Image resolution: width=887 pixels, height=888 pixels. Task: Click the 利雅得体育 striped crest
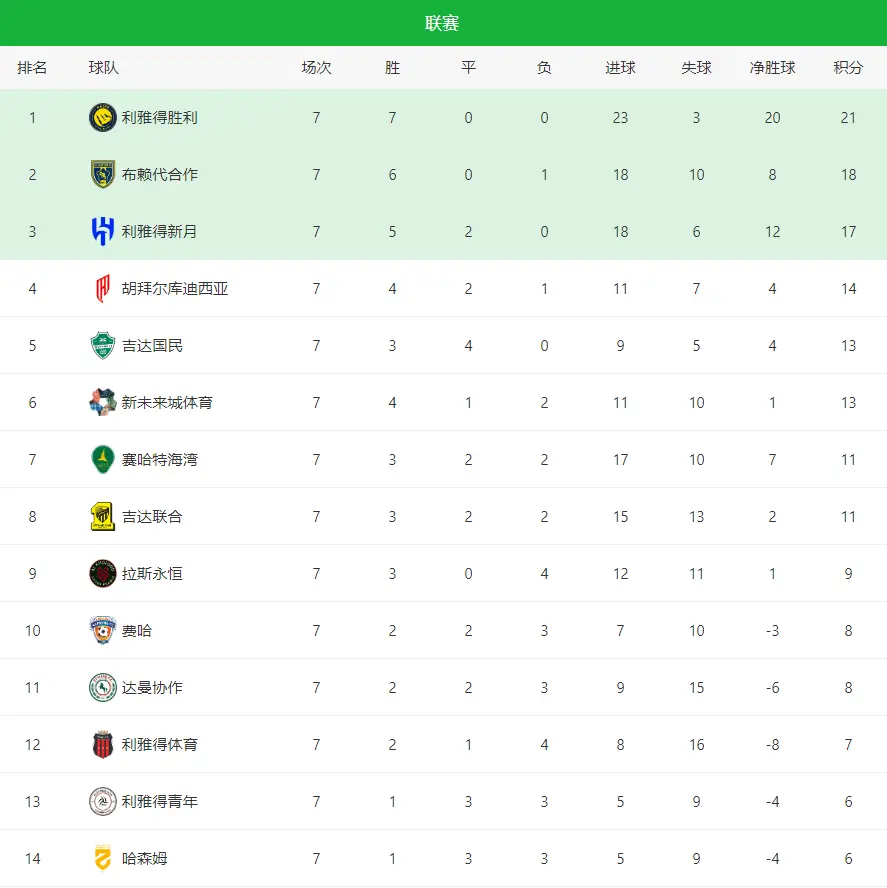pos(103,744)
